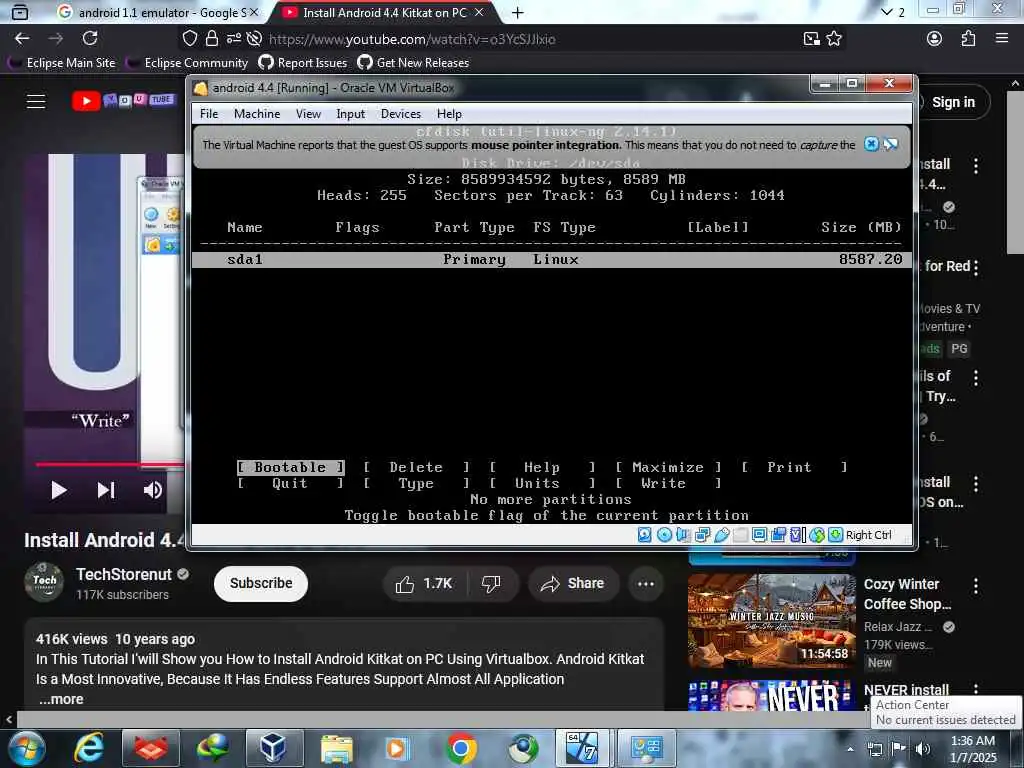The height and width of the screenshot is (768, 1024).
Task: Like the video showing 1.7K likes
Action: tap(424, 583)
